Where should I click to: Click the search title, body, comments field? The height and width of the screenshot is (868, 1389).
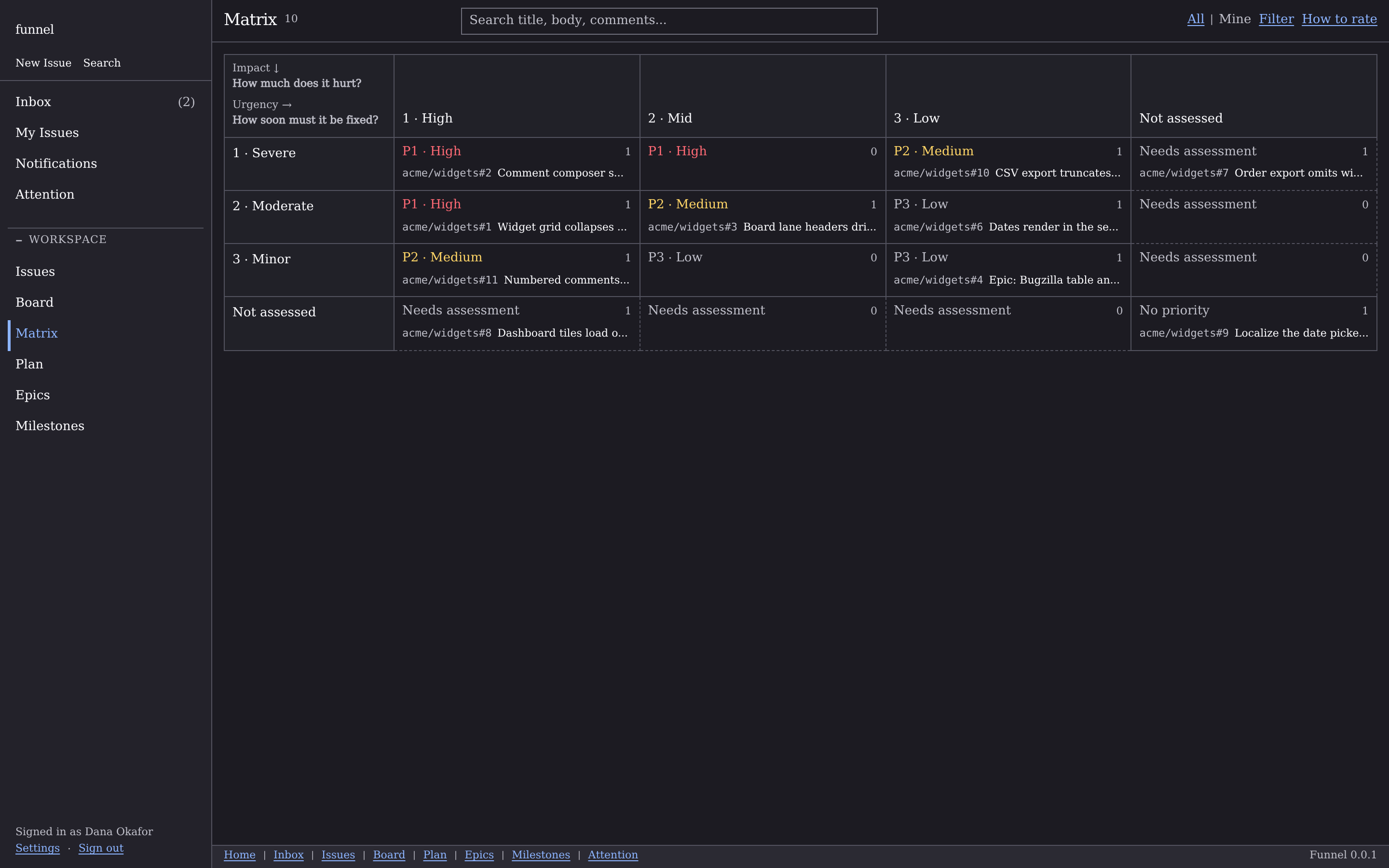pyautogui.click(x=669, y=21)
